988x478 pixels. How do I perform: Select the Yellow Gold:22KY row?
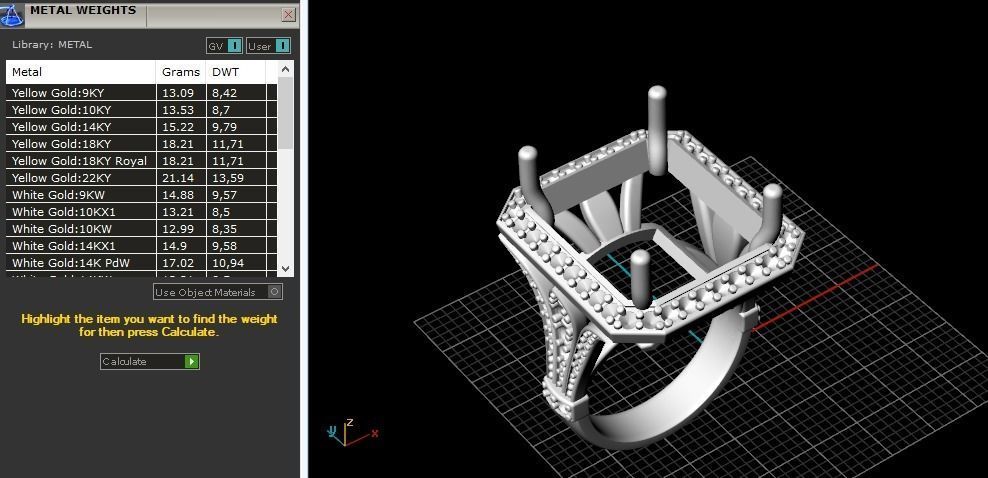pos(141,178)
